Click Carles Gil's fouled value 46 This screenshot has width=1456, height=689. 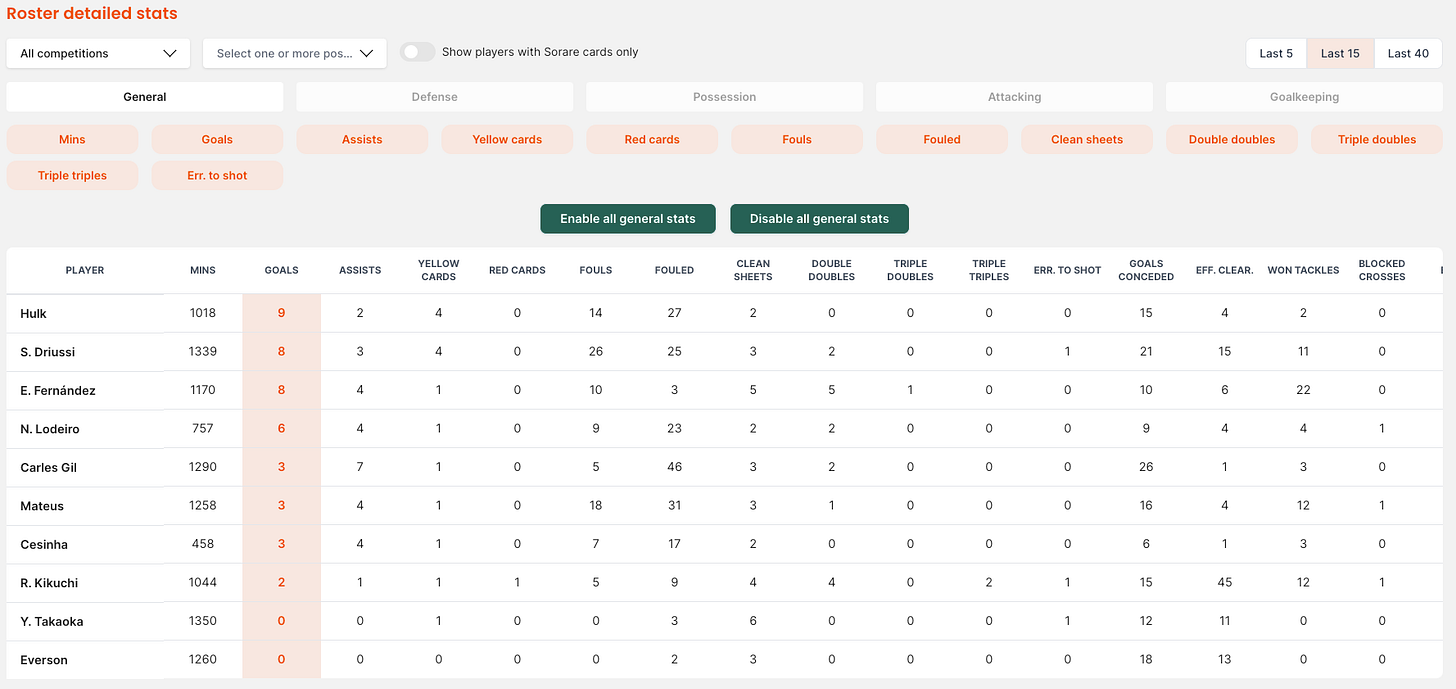674,467
